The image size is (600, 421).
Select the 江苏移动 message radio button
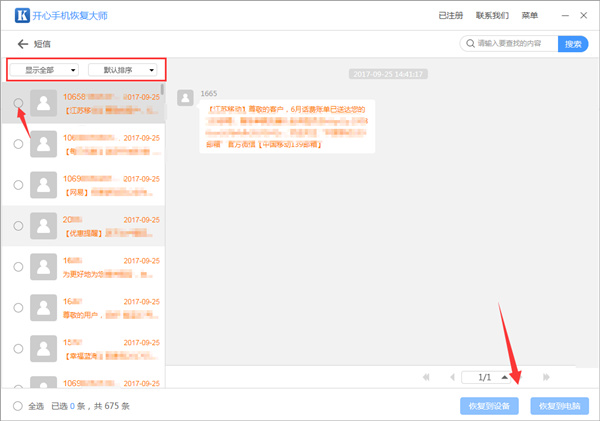(19, 103)
